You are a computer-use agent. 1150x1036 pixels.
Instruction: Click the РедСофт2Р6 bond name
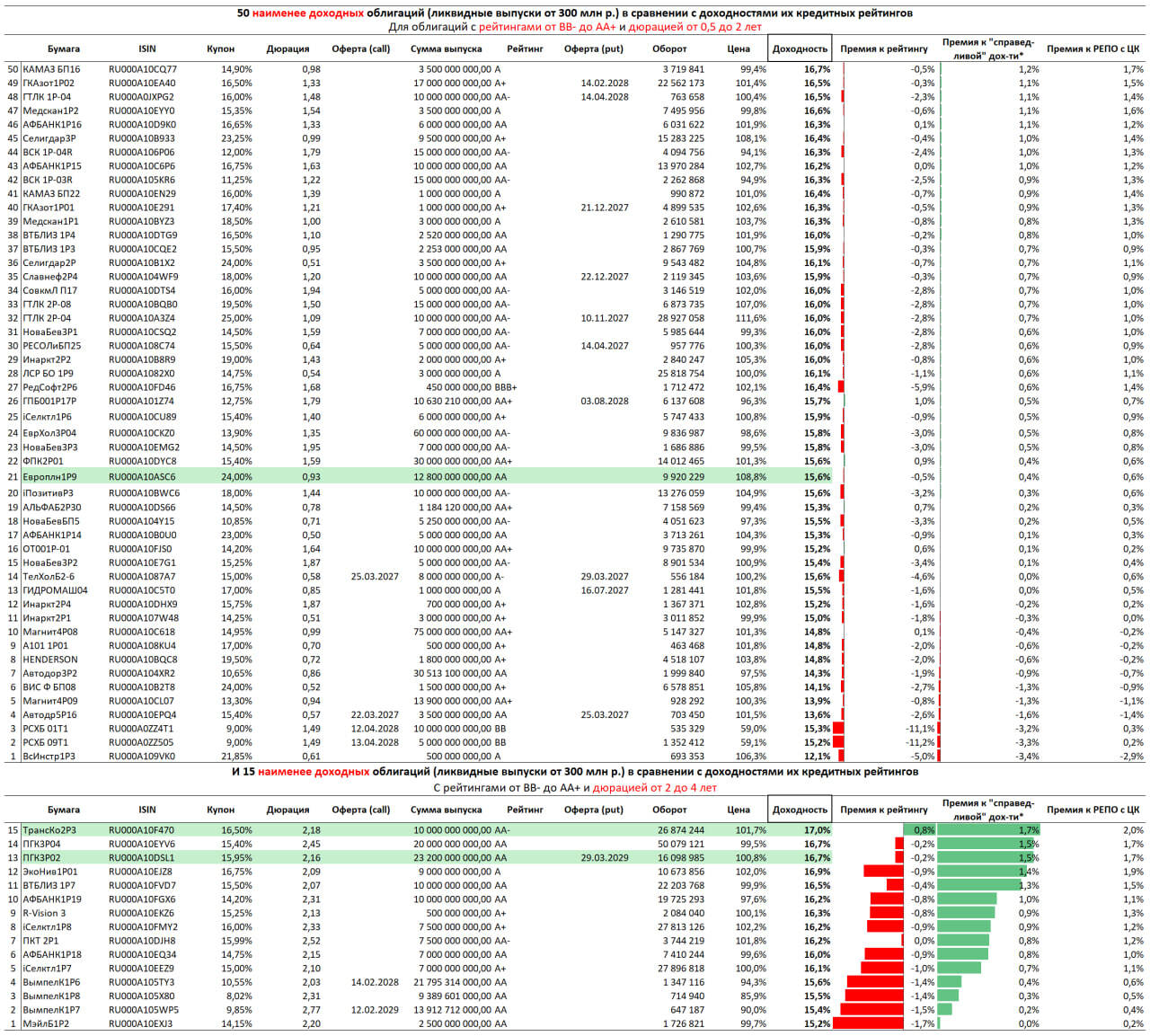[50, 387]
